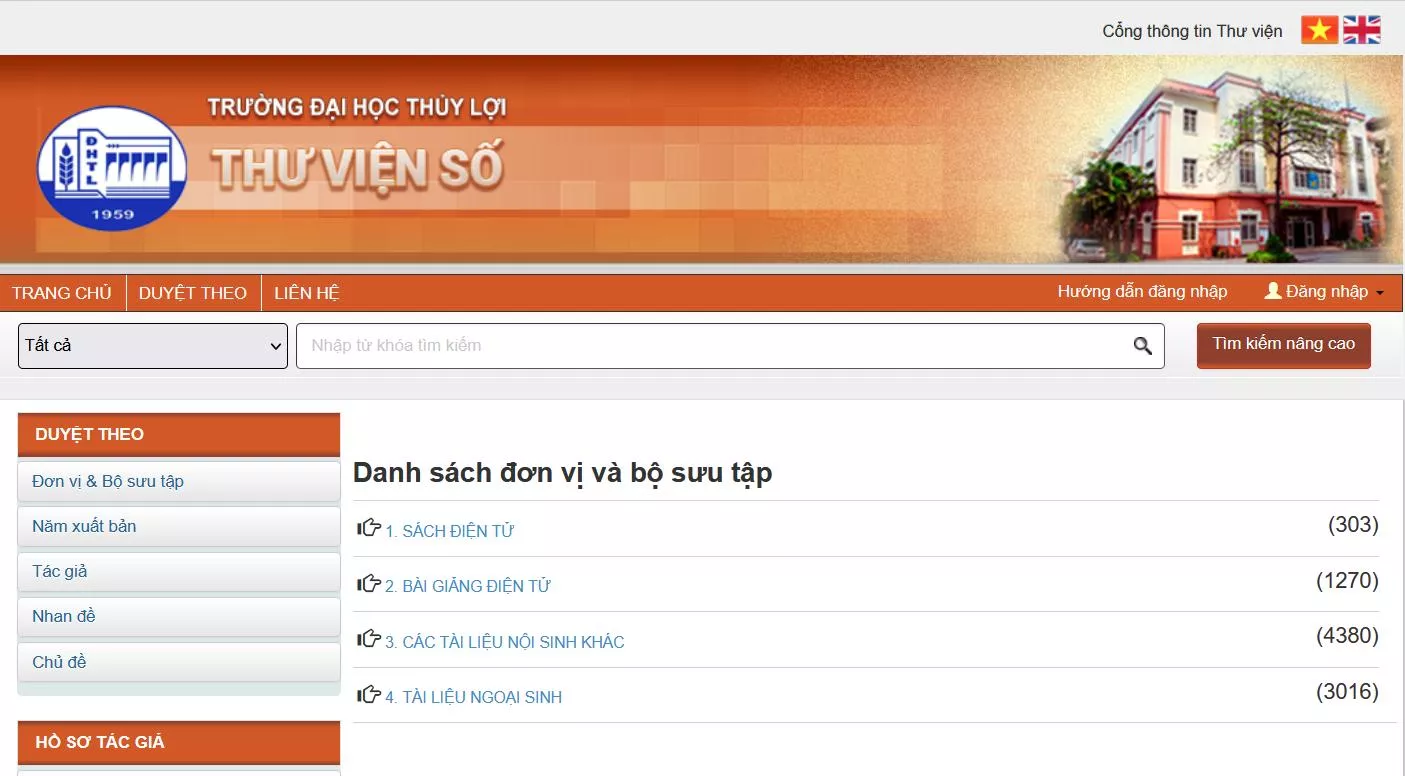1405x776 pixels.
Task: Click the (1270) item count
Action: coord(1347,580)
